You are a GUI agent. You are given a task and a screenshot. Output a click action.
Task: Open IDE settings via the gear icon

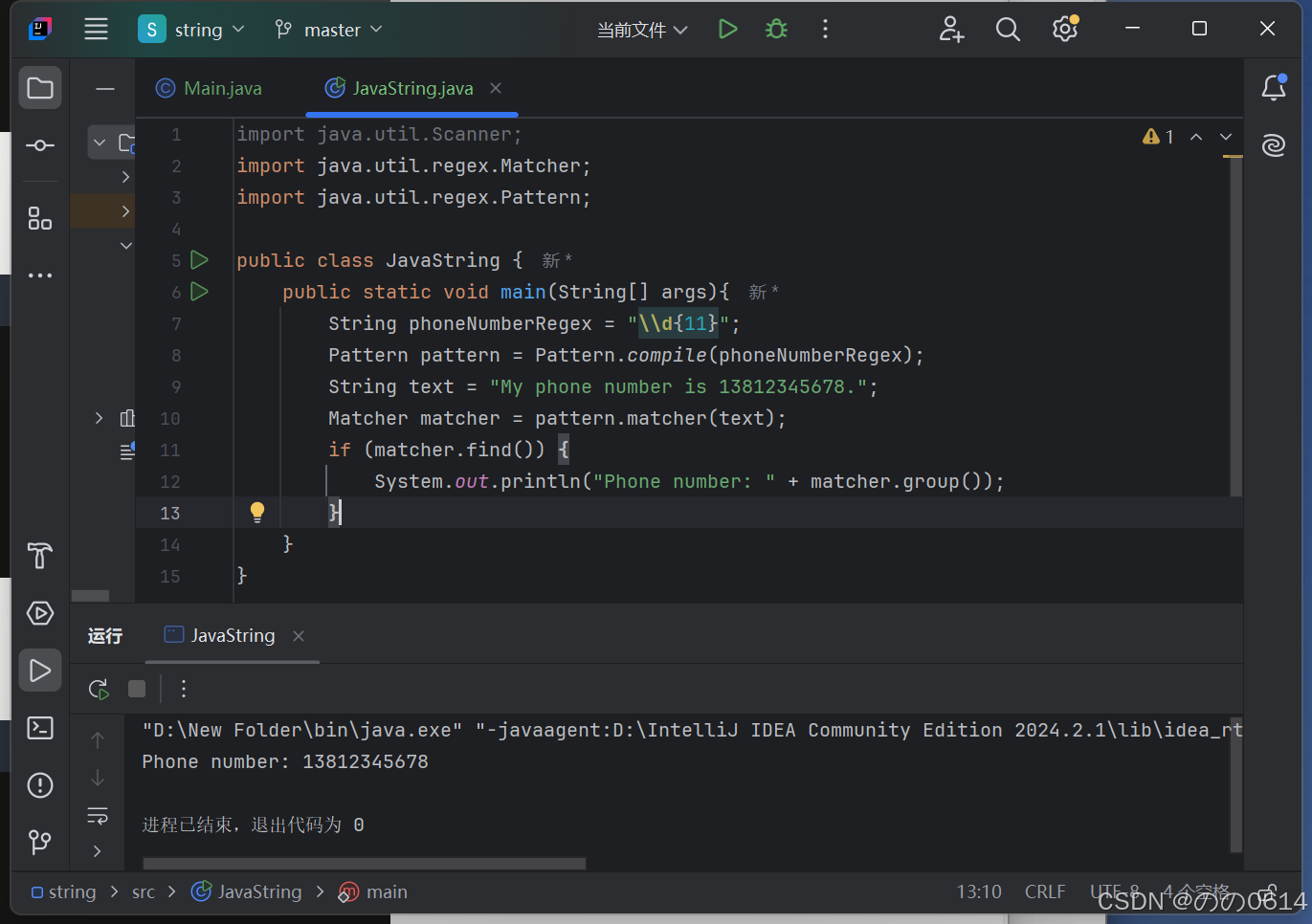1064,29
